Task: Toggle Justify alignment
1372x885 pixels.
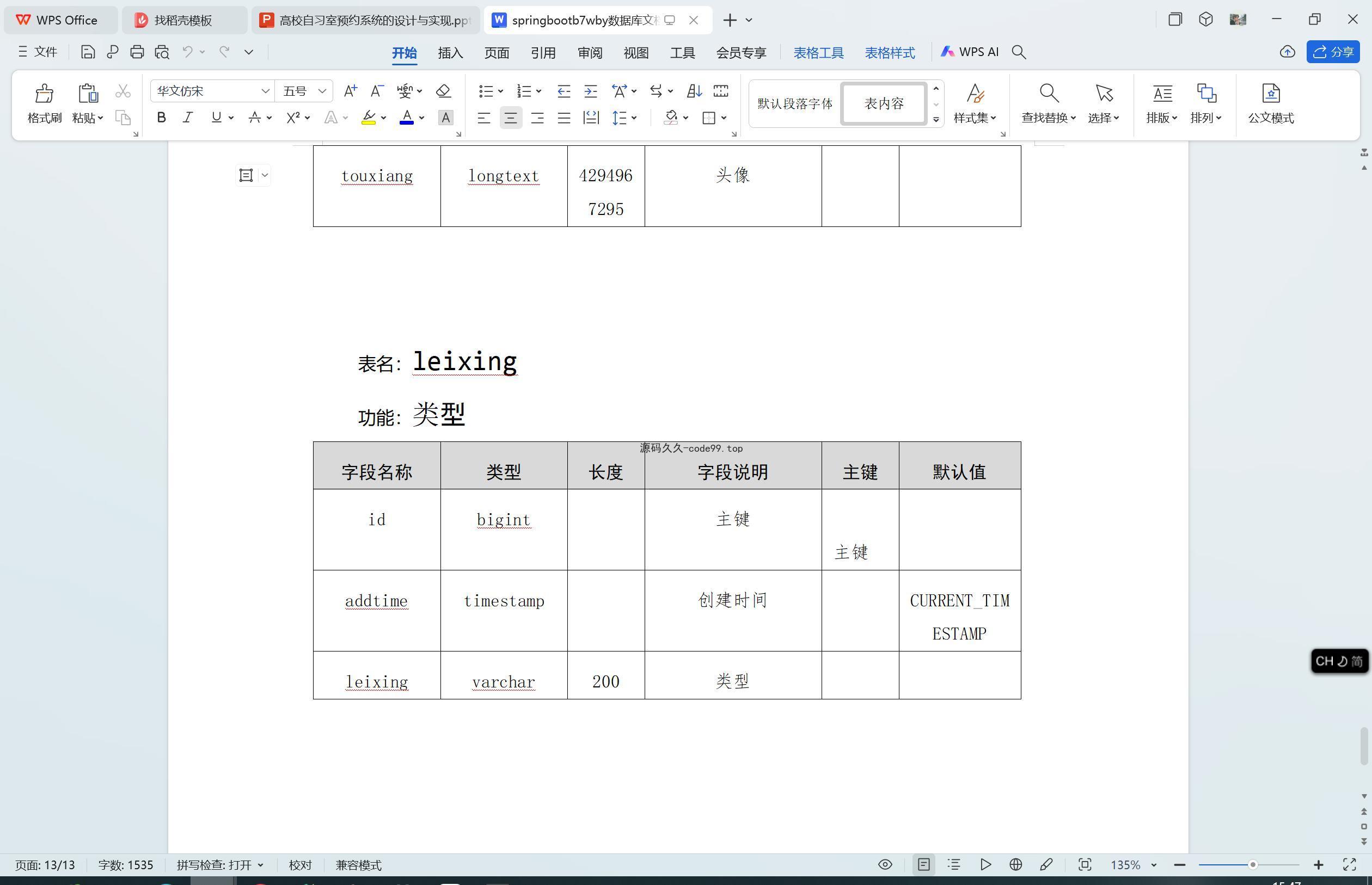Action: (564, 119)
